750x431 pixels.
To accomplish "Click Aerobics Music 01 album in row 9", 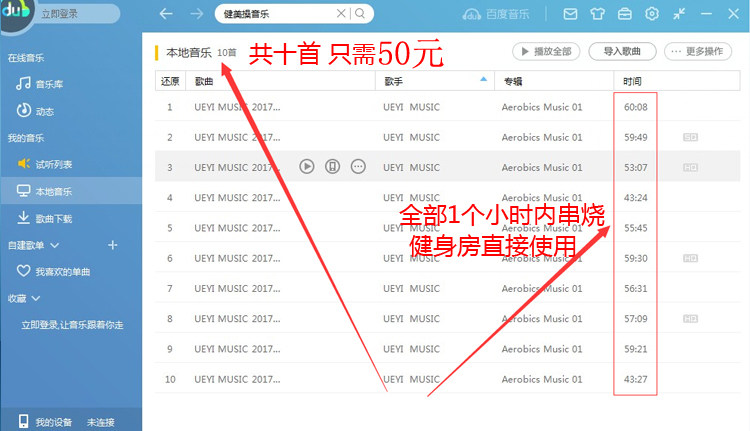I will 542,349.
